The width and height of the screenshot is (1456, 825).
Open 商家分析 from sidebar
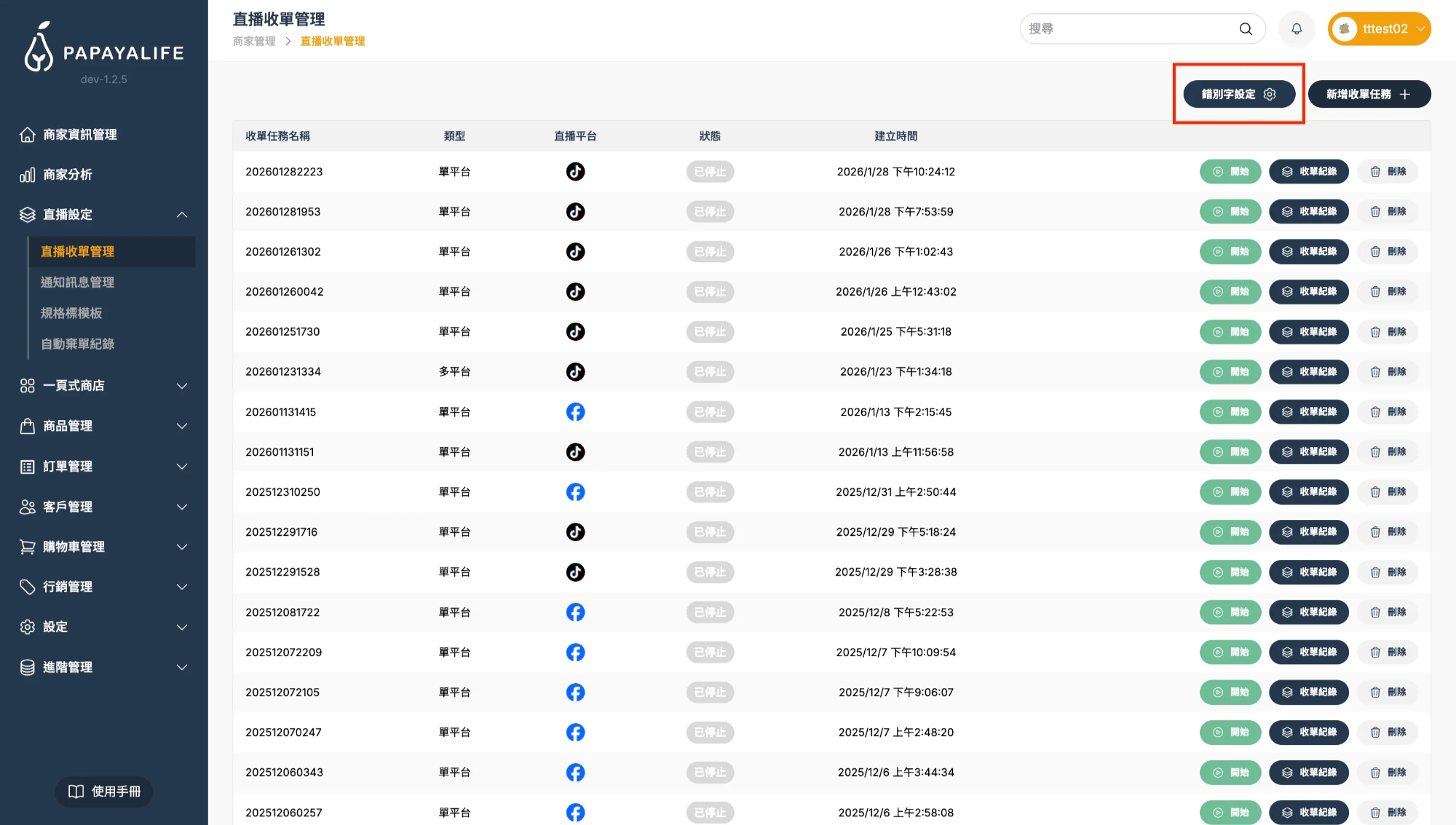tap(67, 175)
